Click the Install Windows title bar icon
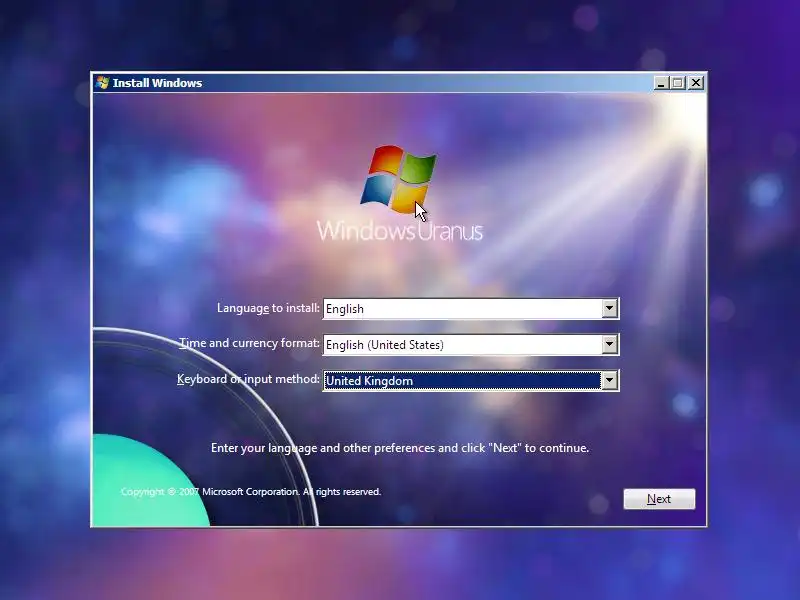The height and width of the screenshot is (600, 800). (102, 83)
